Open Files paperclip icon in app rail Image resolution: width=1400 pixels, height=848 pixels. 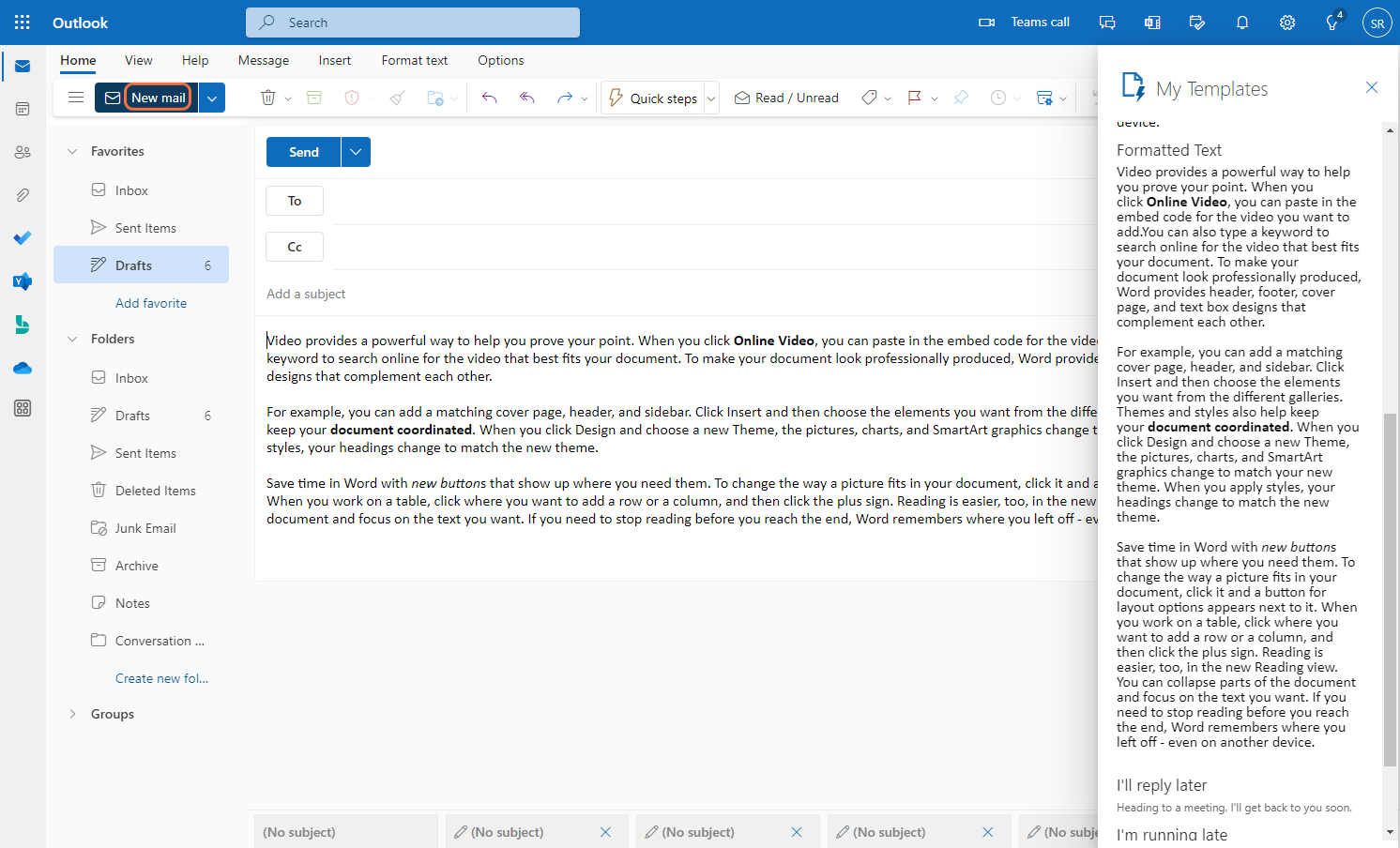point(23,195)
